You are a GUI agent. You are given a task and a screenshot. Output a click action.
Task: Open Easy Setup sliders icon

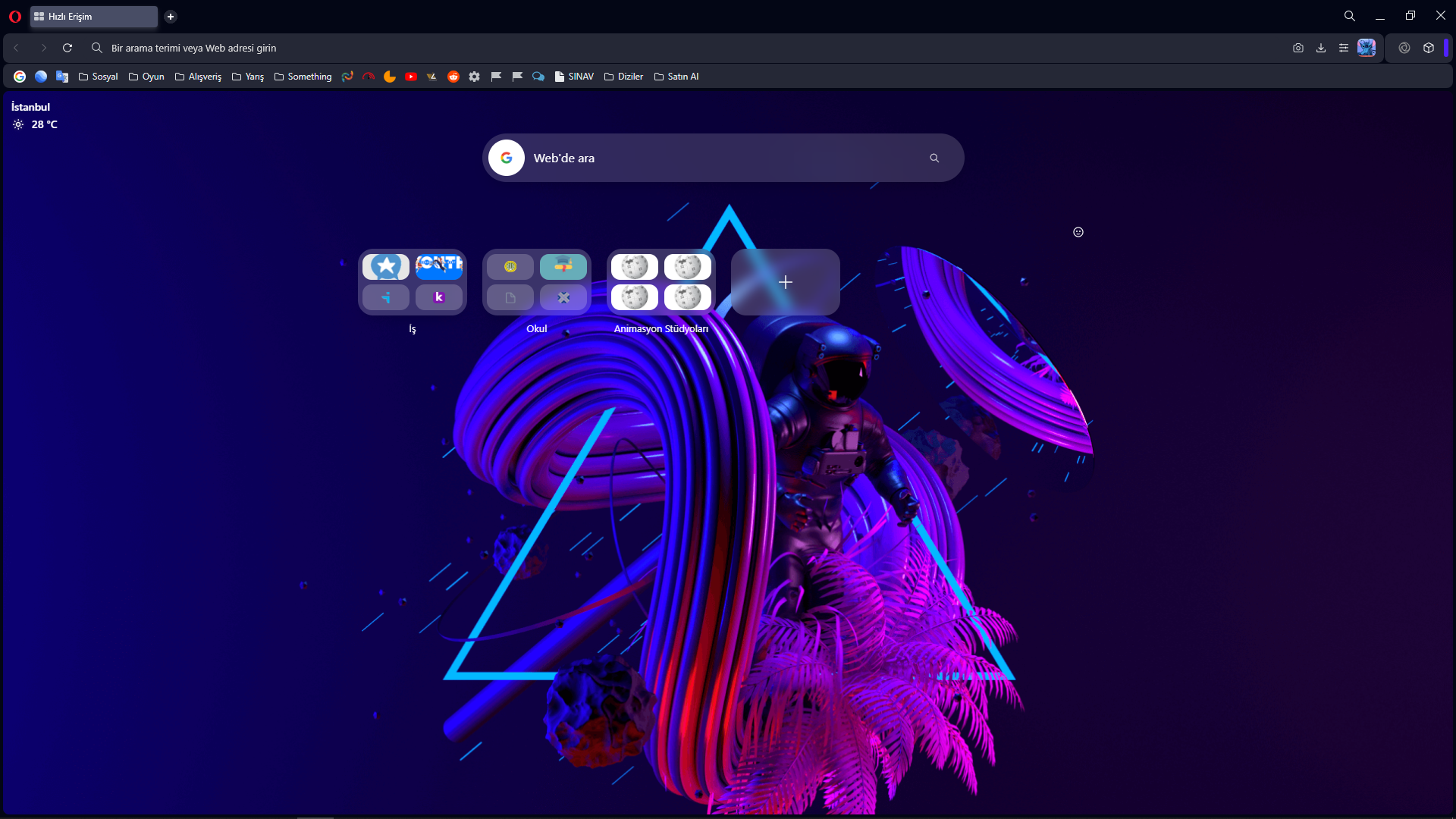coord(1344,48)
